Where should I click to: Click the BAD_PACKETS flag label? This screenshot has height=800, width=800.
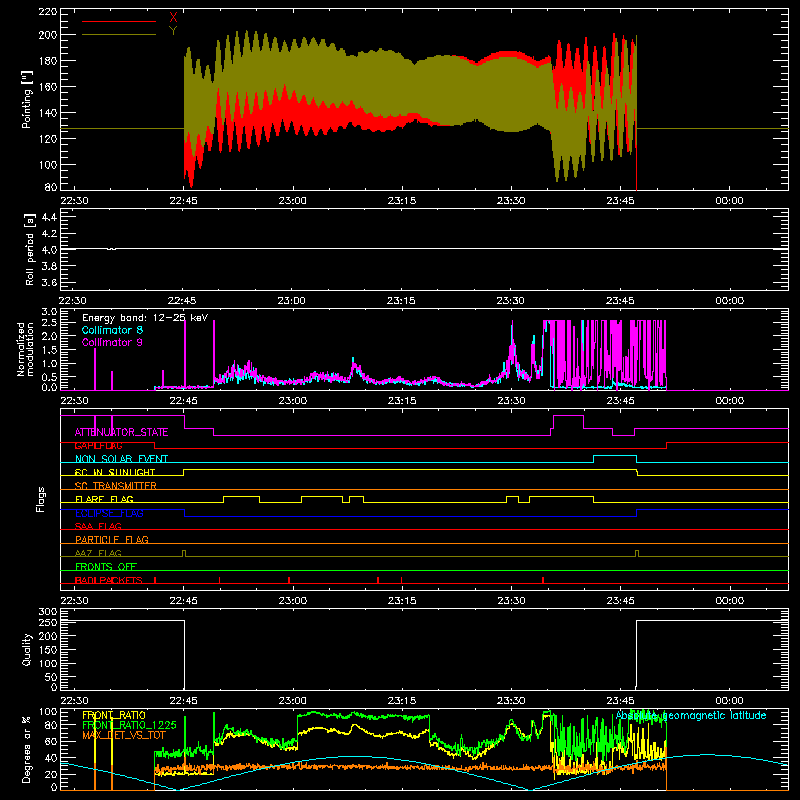(108, 580)
